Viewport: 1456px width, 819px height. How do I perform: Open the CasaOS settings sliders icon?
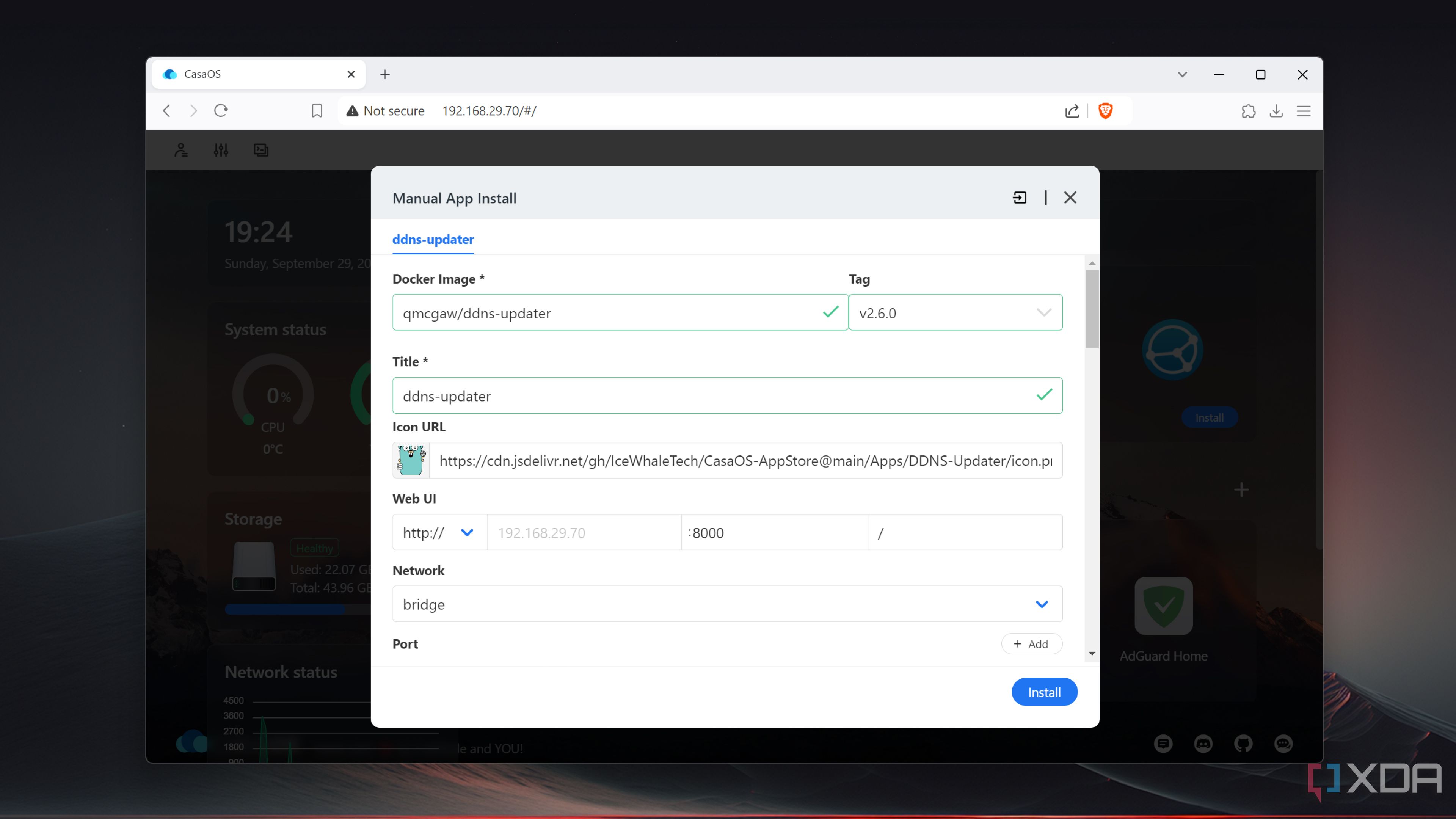tap(221, 151)
